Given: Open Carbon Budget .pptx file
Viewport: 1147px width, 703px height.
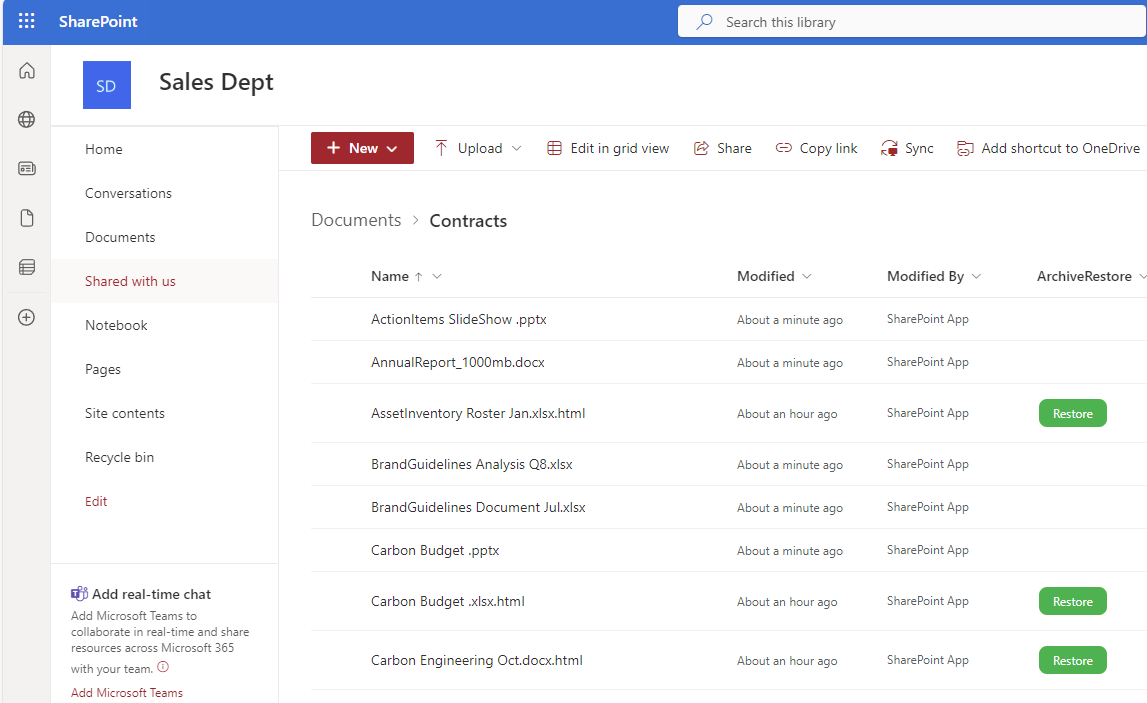Looking at the screenshot, I should tap(435, 551).
